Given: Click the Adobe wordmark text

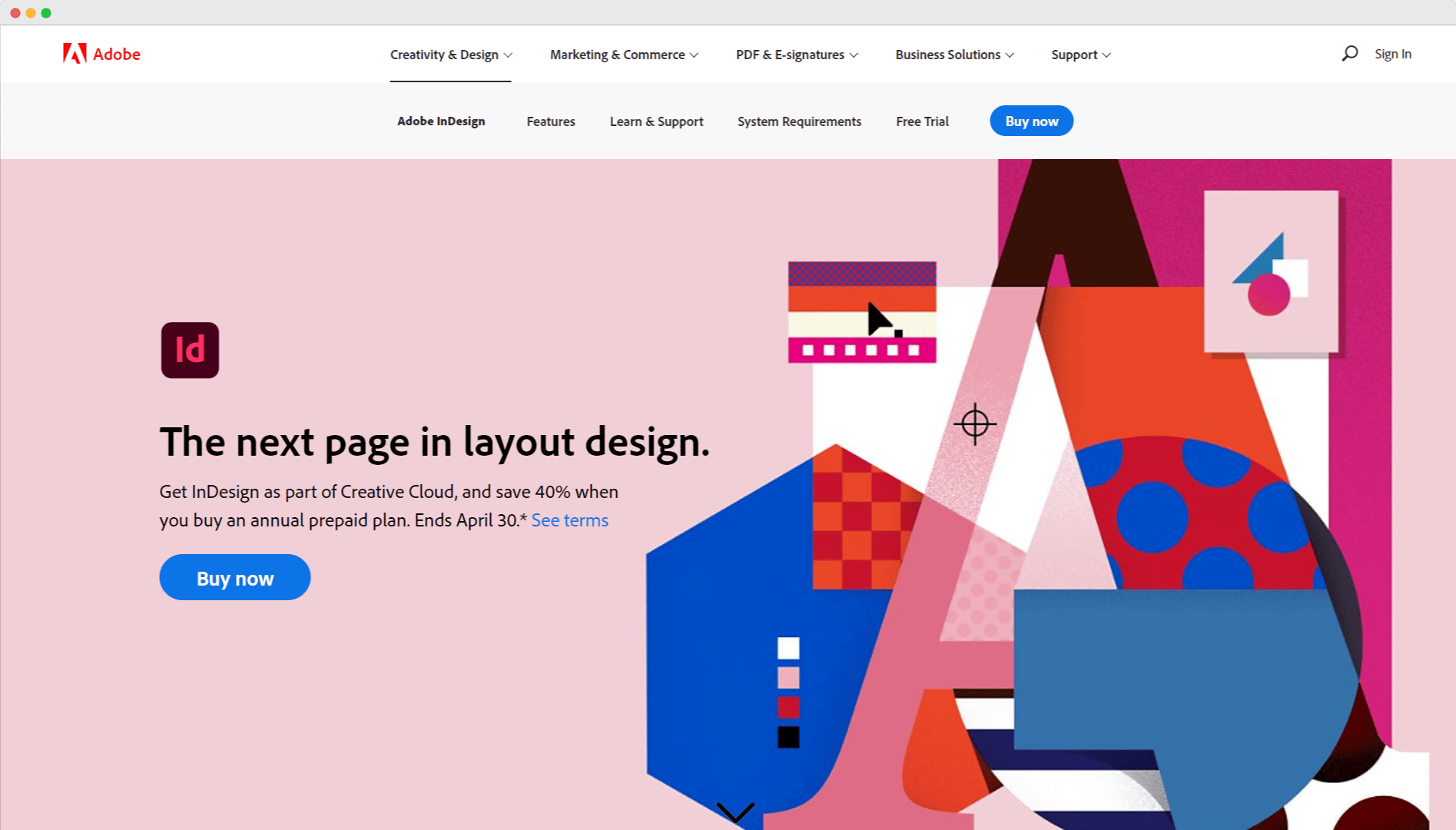Looking at the screenshot, I should point(117,54).
